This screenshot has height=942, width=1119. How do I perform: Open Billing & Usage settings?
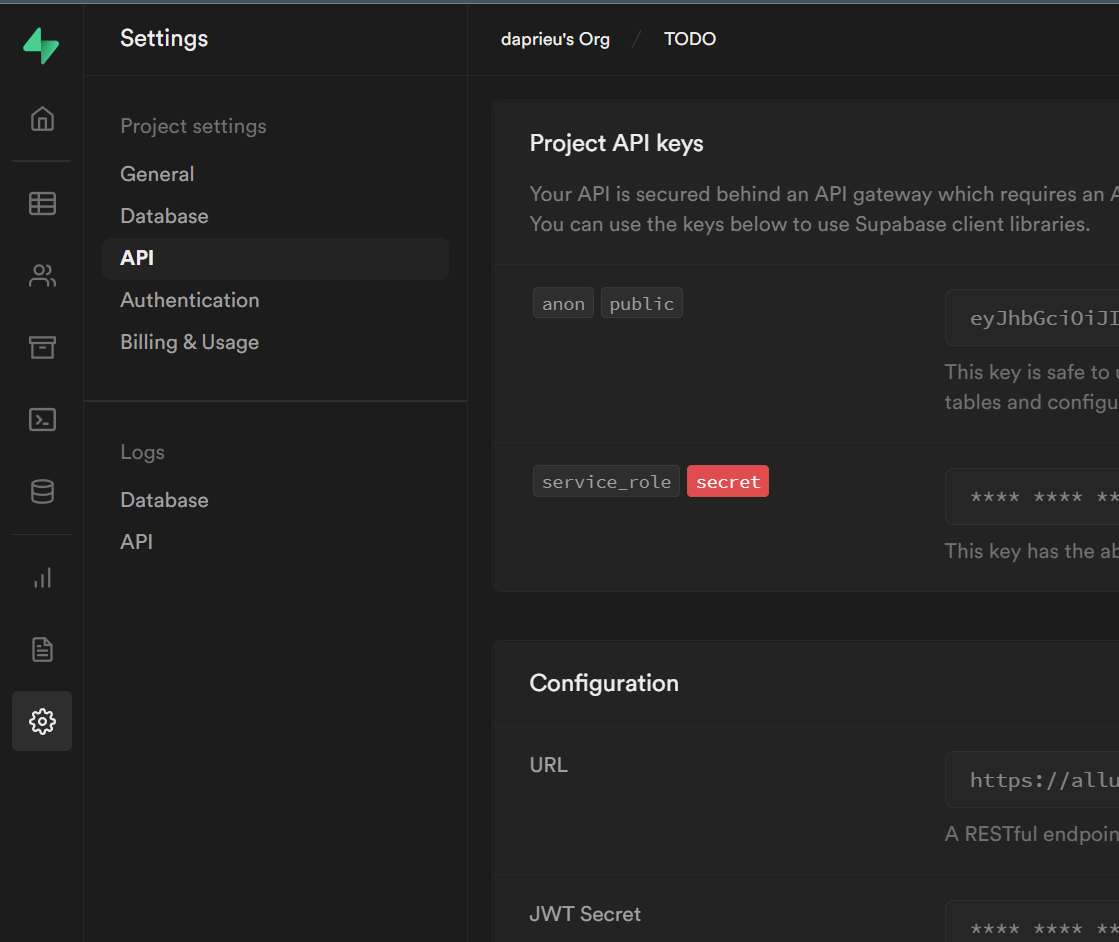tap(189, 343)
